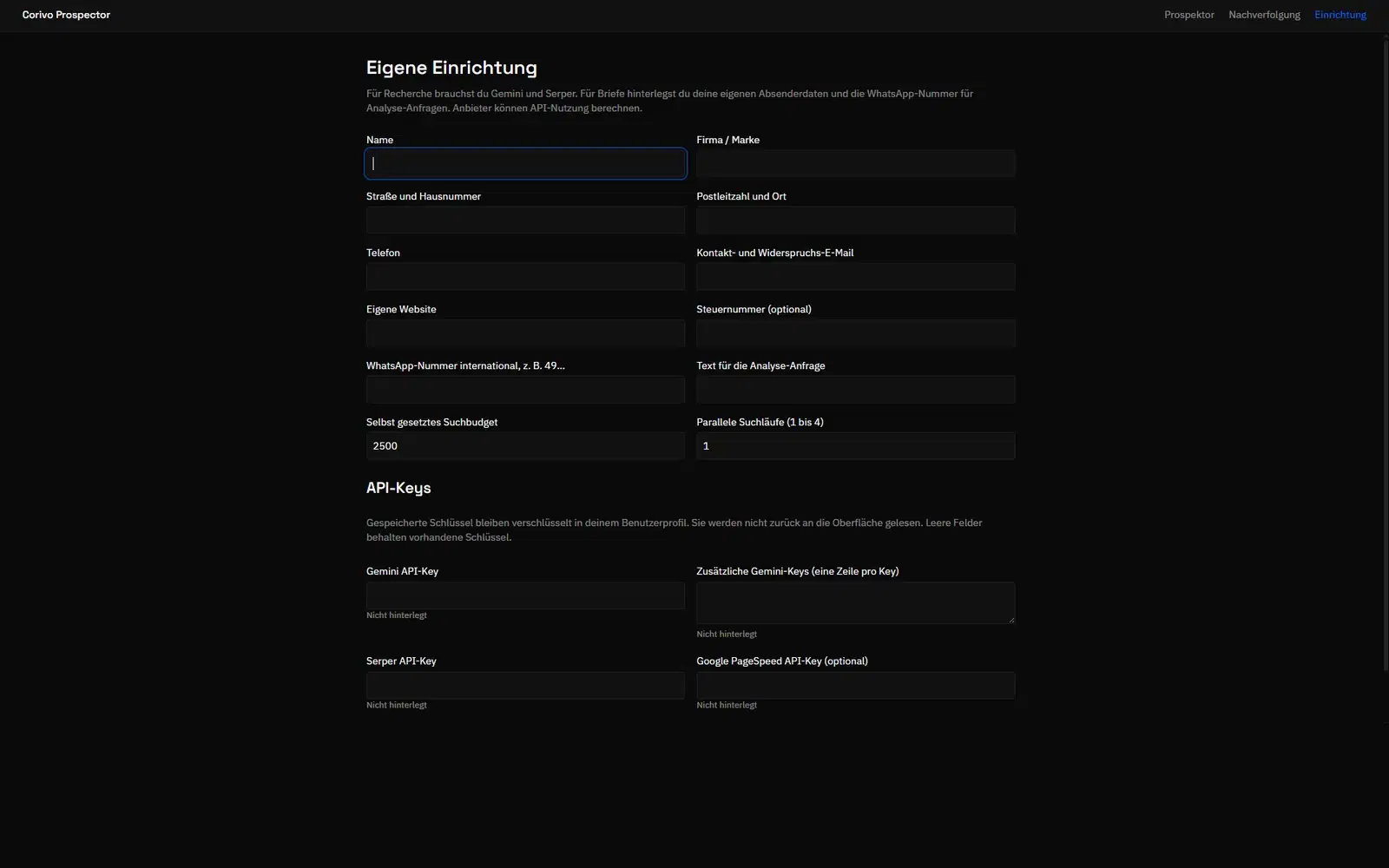Click the Eigene Einrichtung heading
Screen dimensions: 1389x868
click(x=451, y=68)
